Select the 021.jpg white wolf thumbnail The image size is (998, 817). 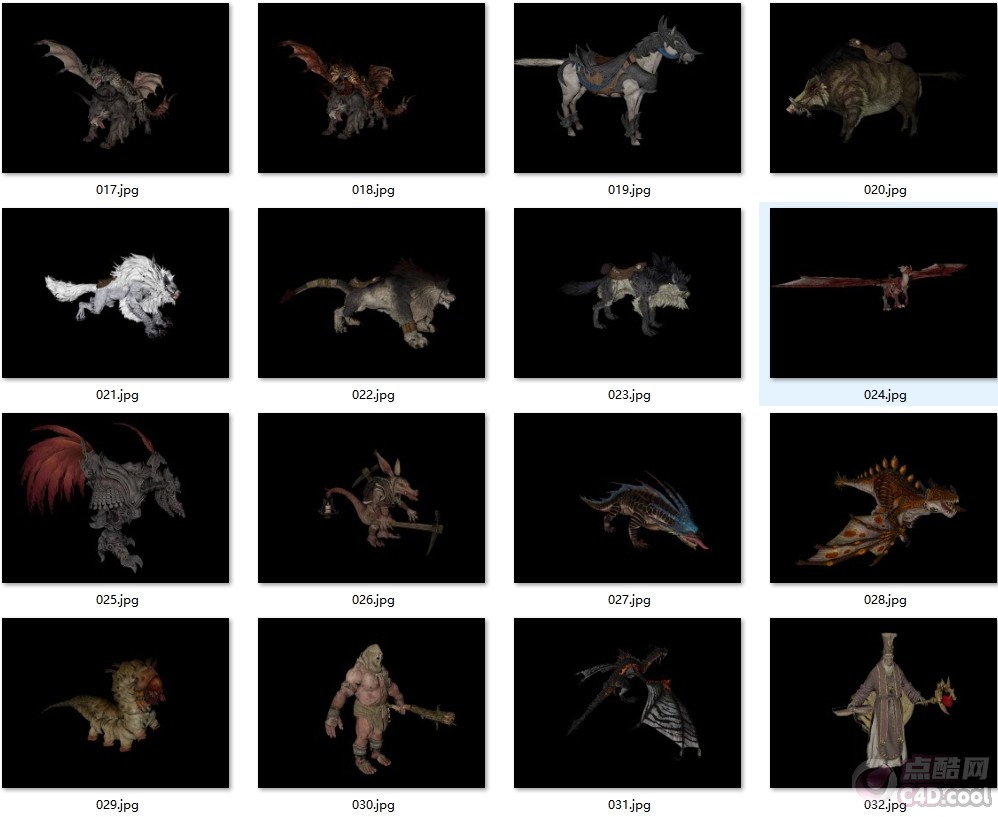point(115,293)
